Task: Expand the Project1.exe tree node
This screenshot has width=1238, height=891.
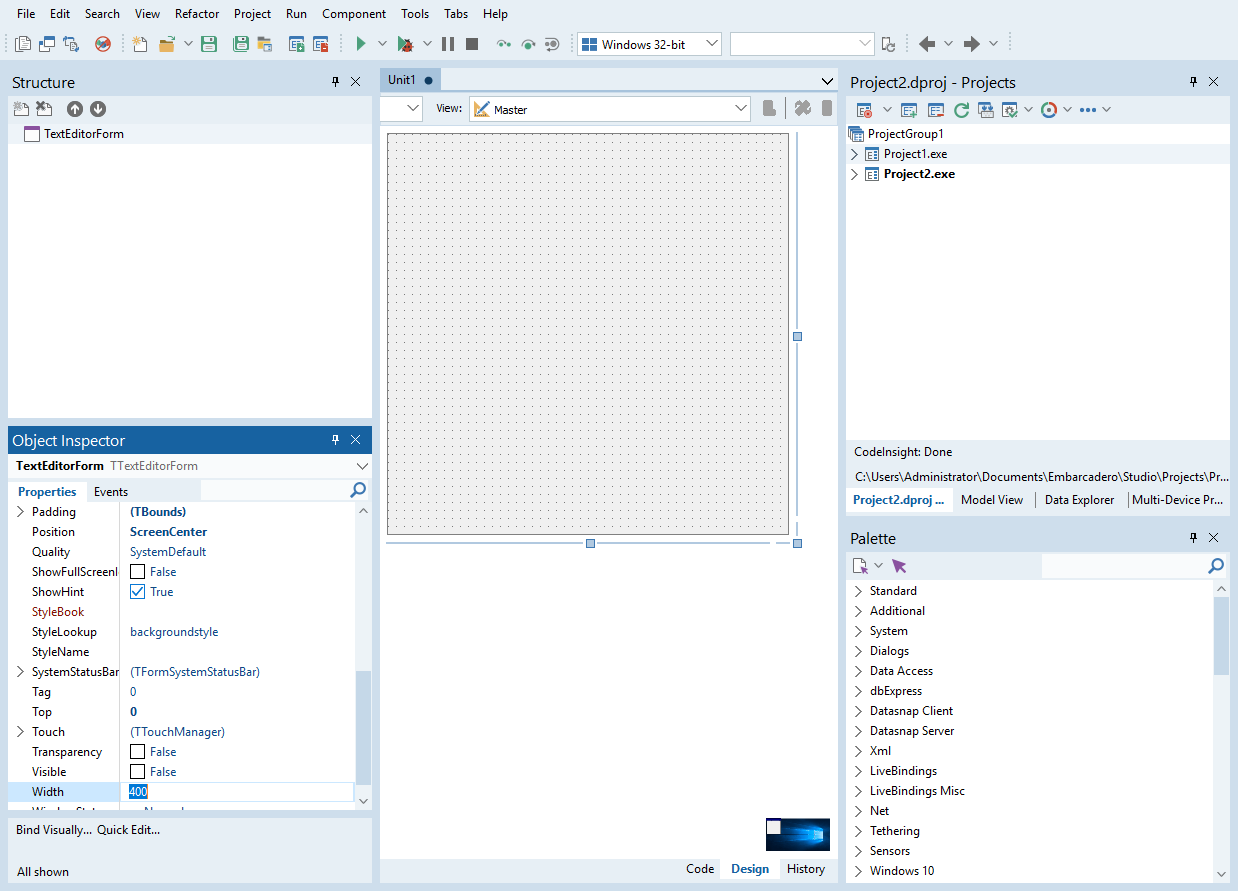Action: pos(855,154)
